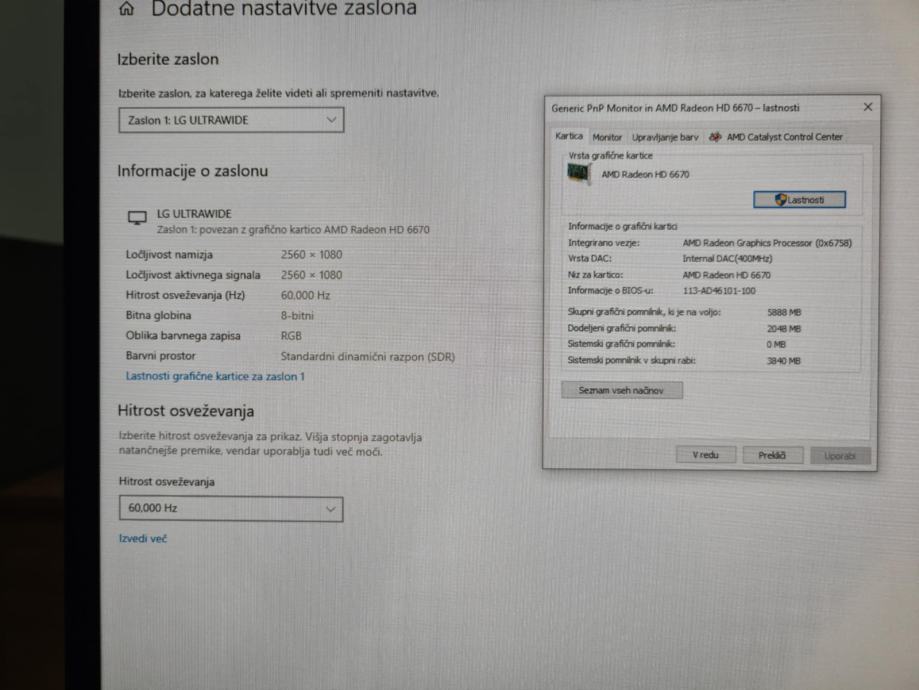Open the 60.000 Hz refresh rate dropdown
The width and height of the screenshot is (919, 690).
231,508
